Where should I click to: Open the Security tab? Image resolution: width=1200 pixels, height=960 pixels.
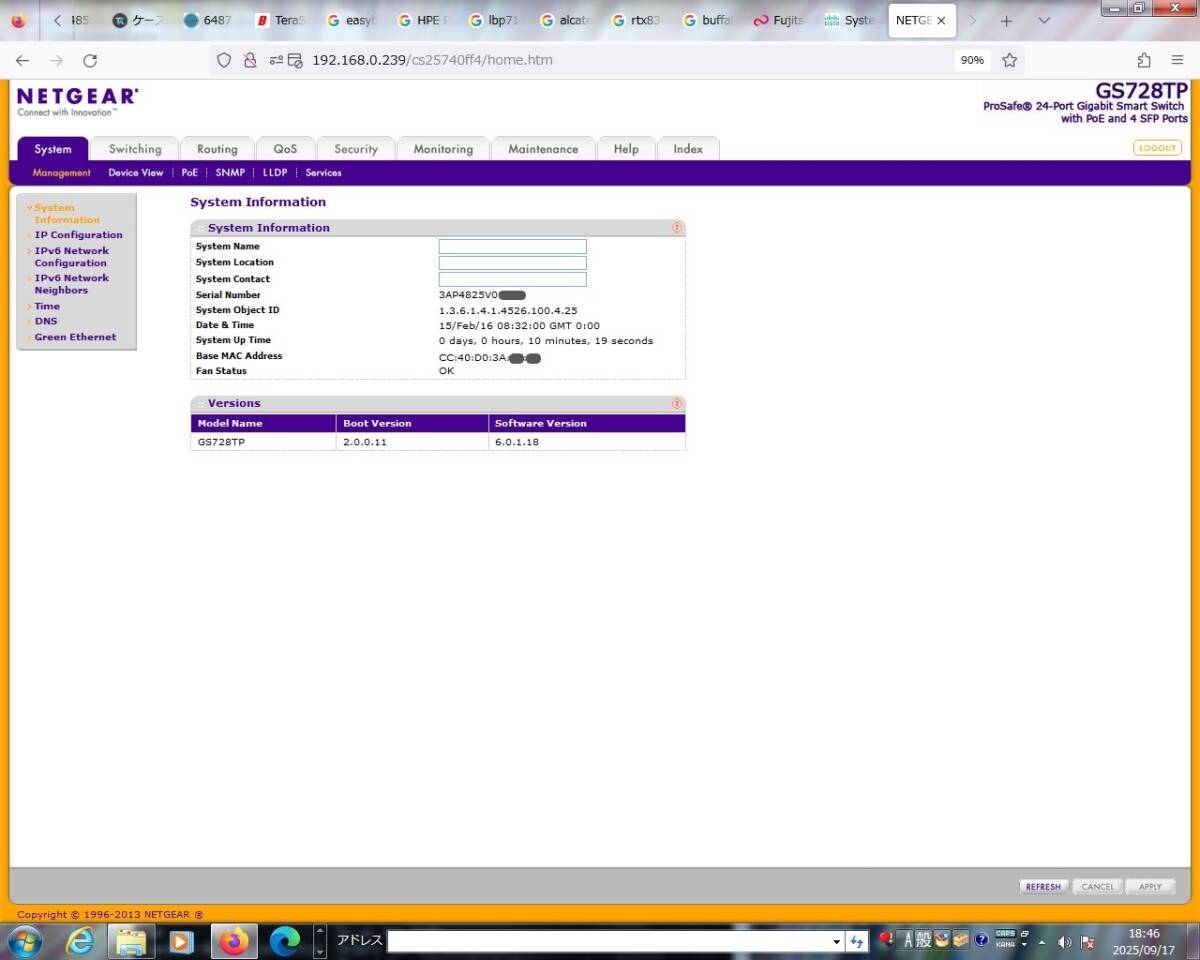tap(356, 149)
